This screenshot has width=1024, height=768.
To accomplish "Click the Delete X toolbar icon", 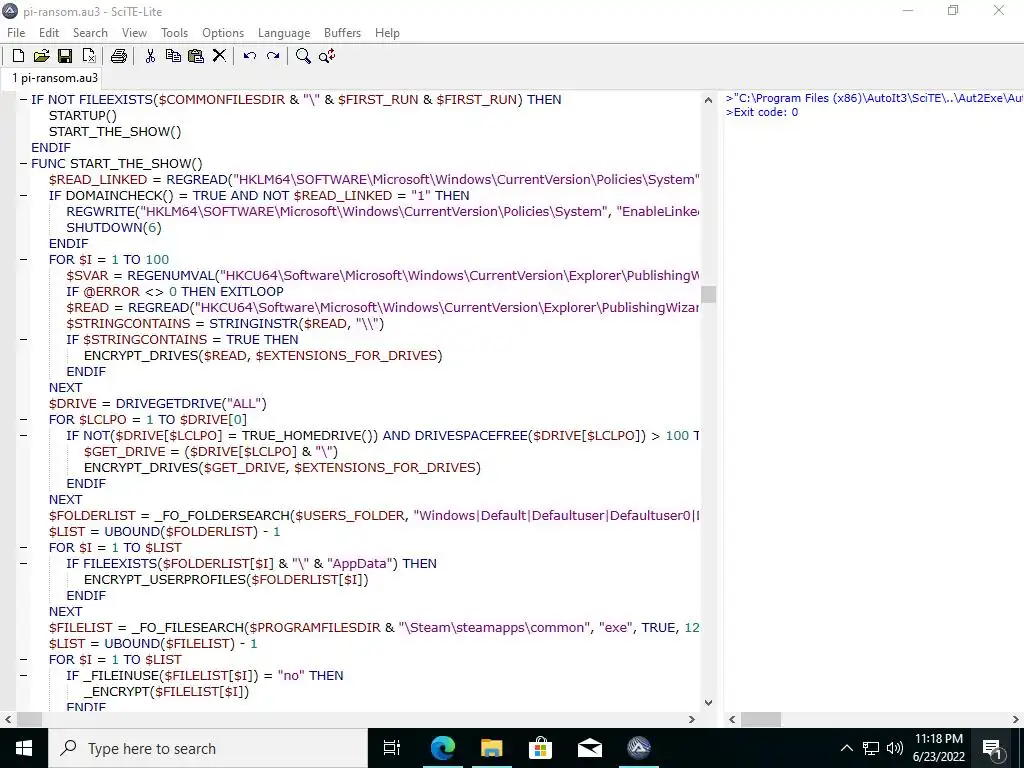I will (219, 56).
